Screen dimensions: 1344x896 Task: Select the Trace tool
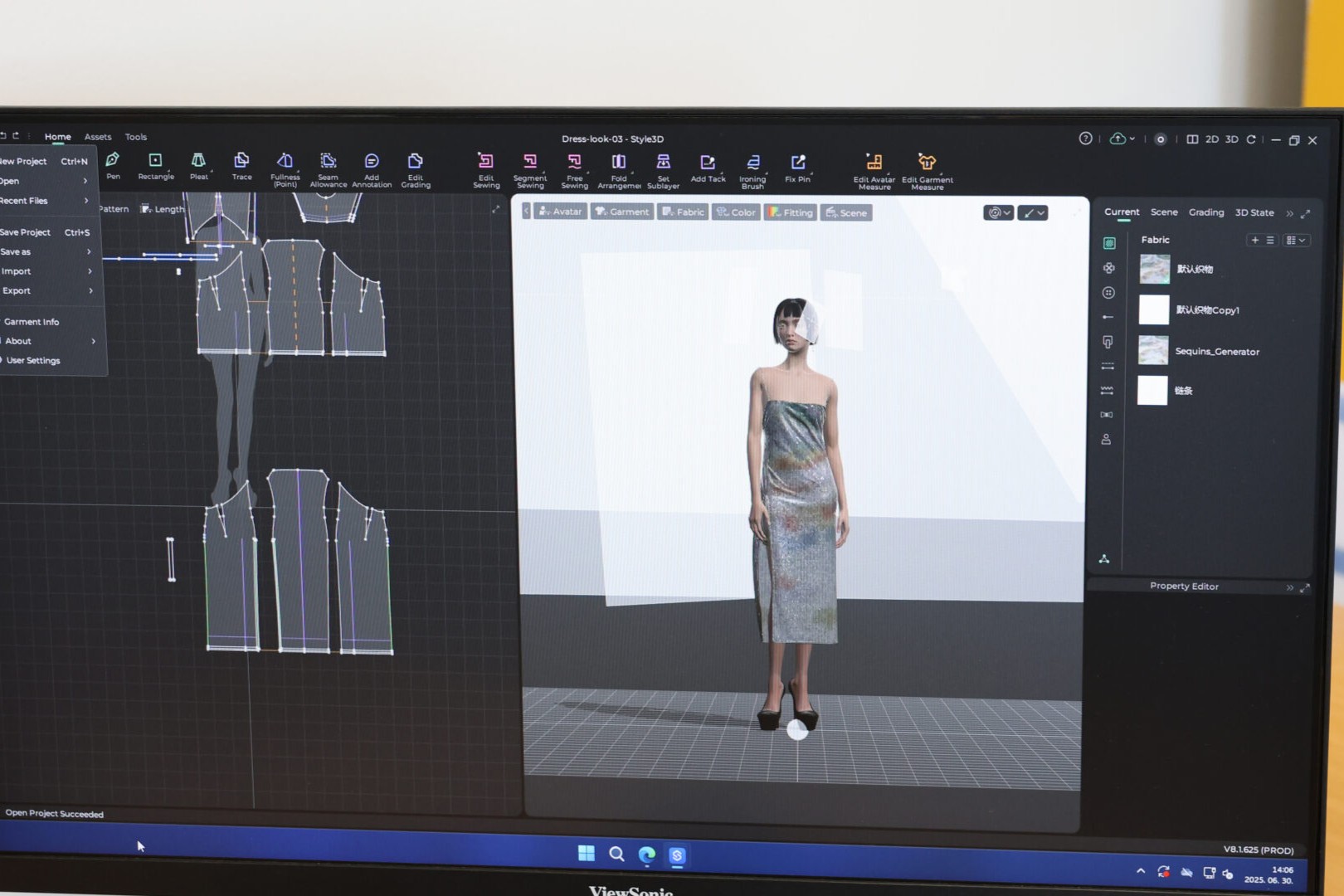[x=241, y=165]
